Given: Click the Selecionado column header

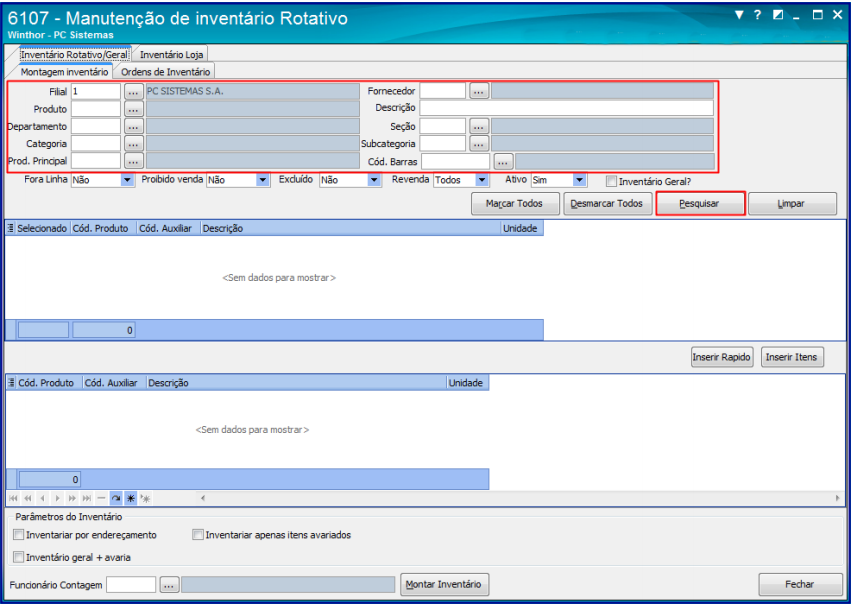Looking at the screenshot, I should [42, 228].
